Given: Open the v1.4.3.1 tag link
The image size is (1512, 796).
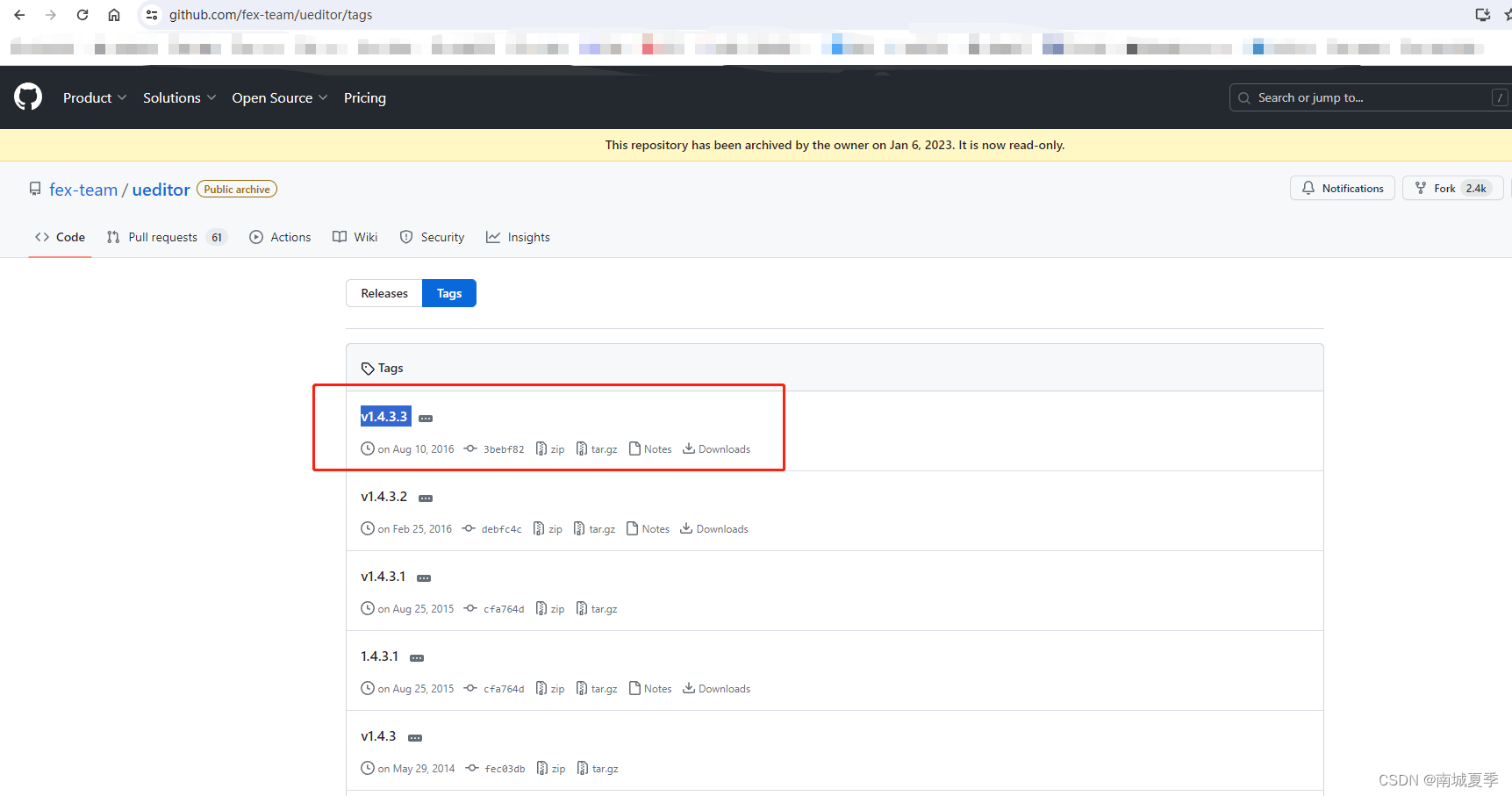Looking at the screenshot, I should click(x=383, y=576).
